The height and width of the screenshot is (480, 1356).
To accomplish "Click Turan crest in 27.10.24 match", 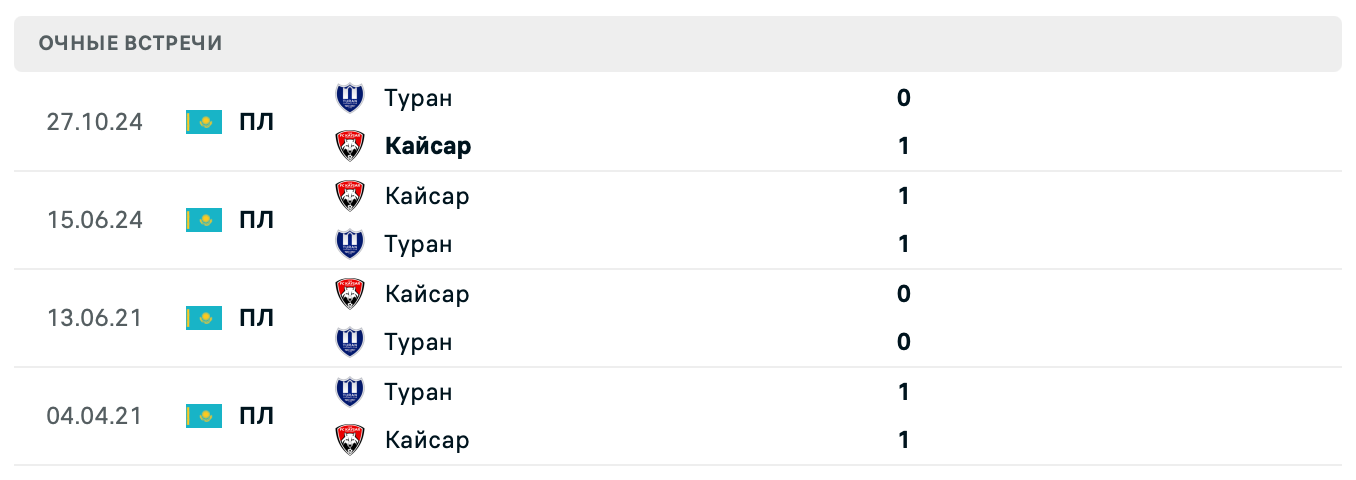I will [349, 98].
